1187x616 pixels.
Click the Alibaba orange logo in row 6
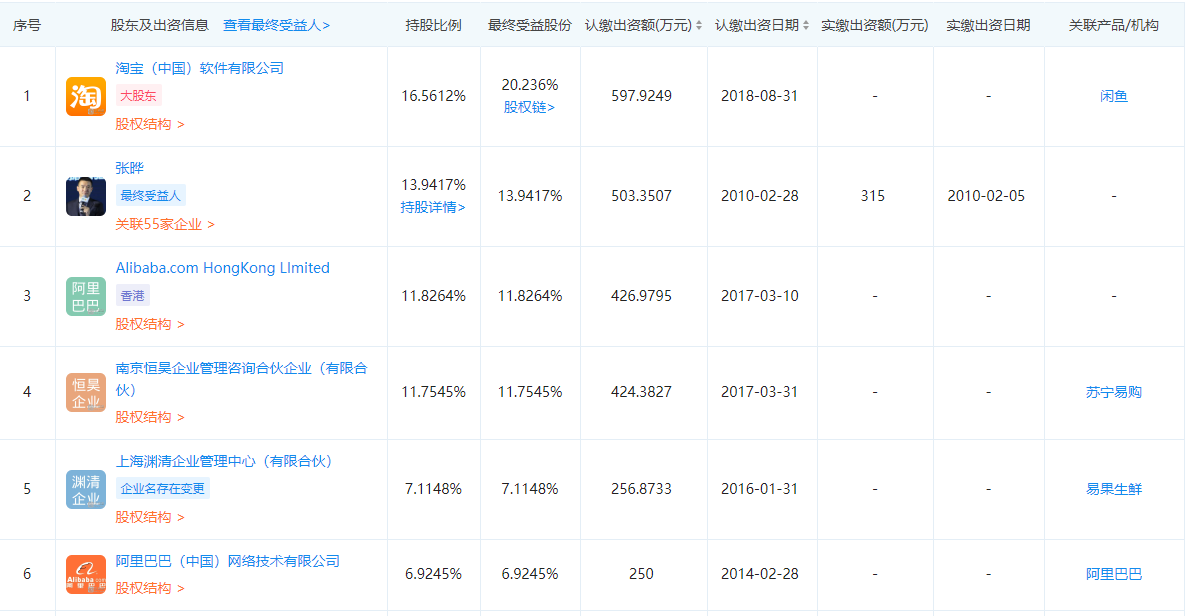coord(86,574)
